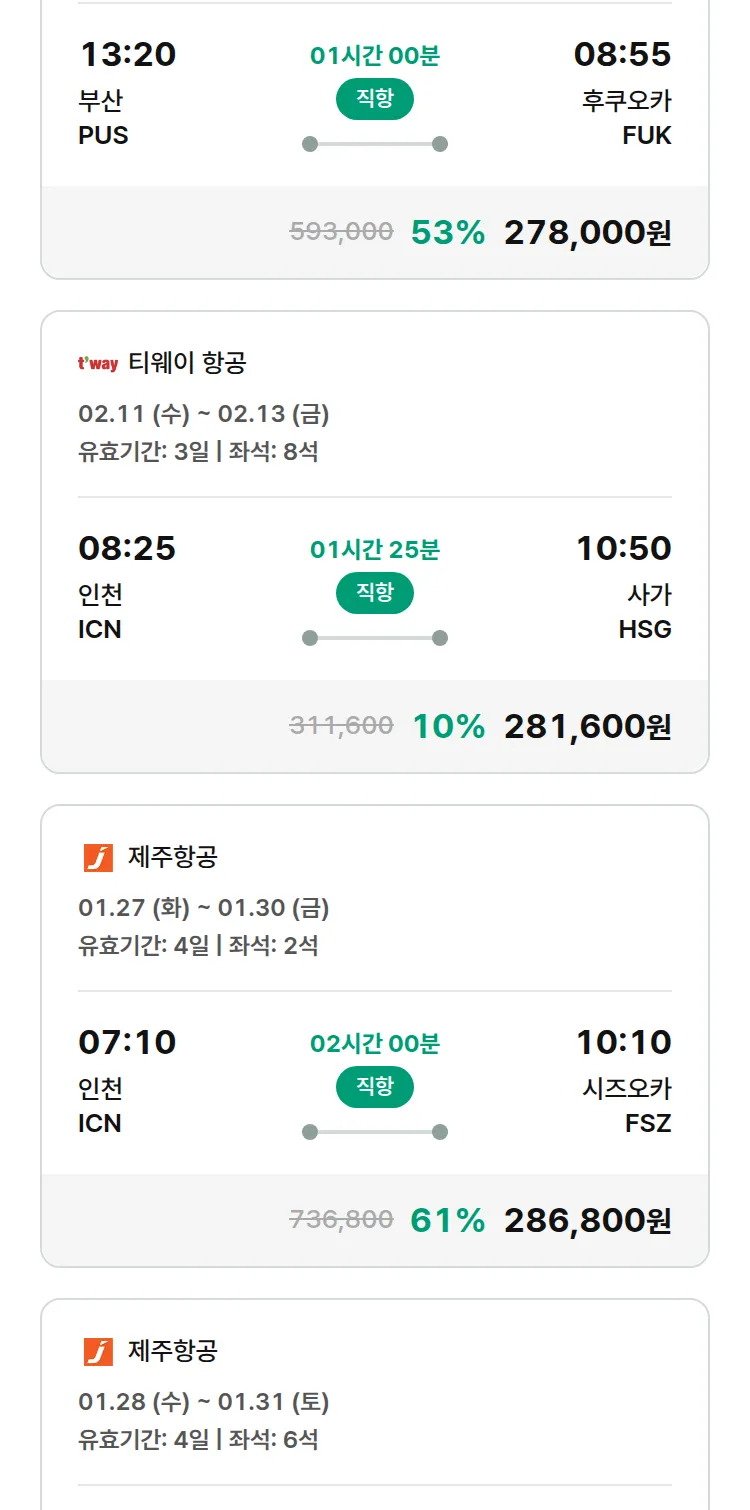Open the 제주항공 01.27 flight card title
The height and width of the screenshot is (1510, 750).
coord(173,858)
